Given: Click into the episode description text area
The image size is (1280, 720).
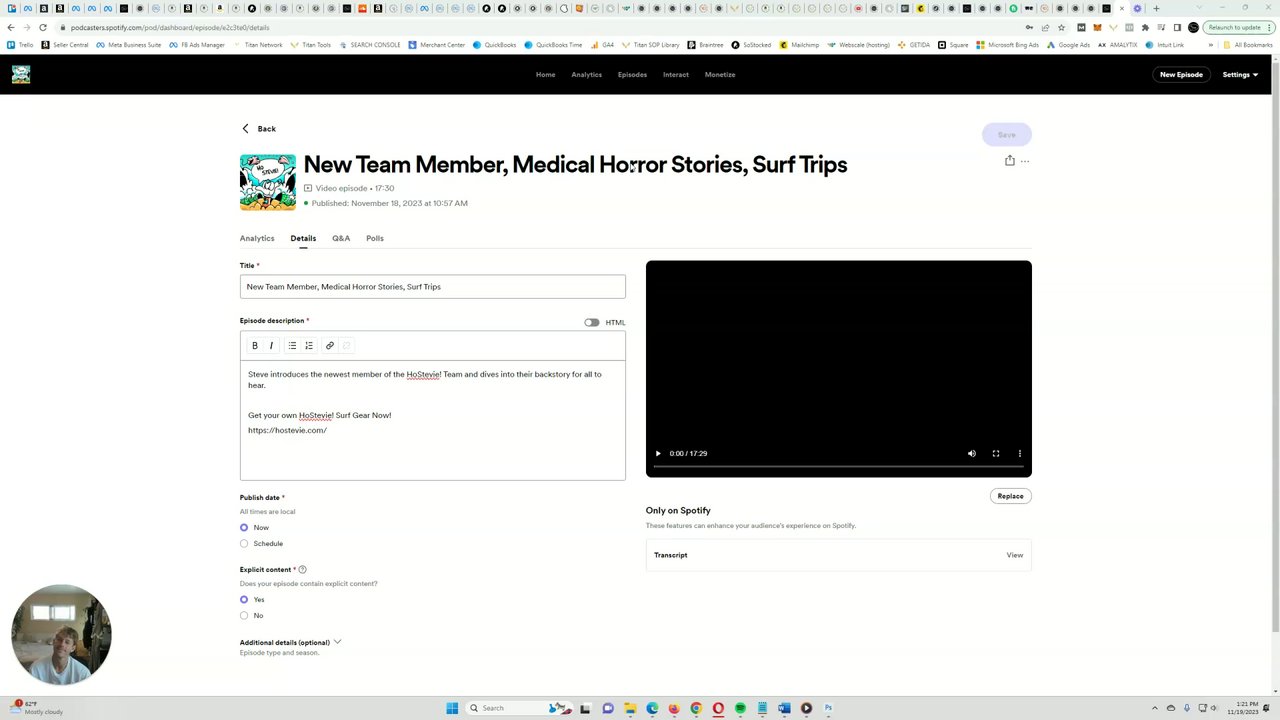Looking at the screenshot, I should coord(433,420).
